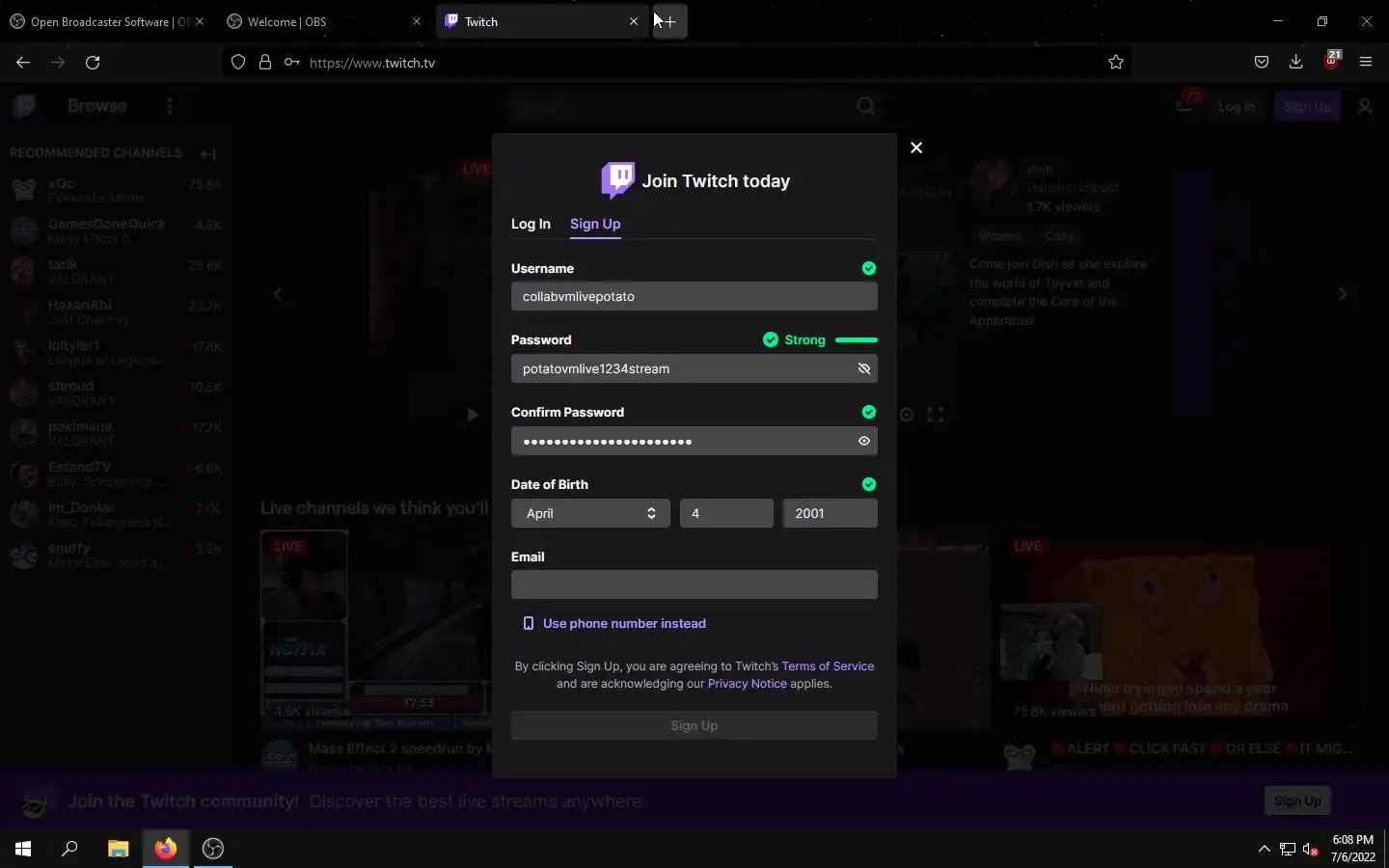1389x868 pixels.
Task: Click the Twitch search magnifier button
Action: [x=865, y=106]
